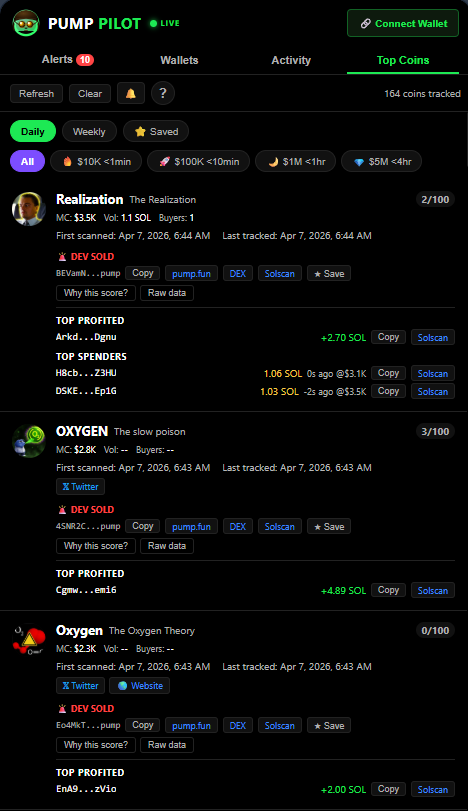The image size is (468, 811).
Task: Open Twitter link for OXYGEN slow poison
Action: (x=81, y=487)
